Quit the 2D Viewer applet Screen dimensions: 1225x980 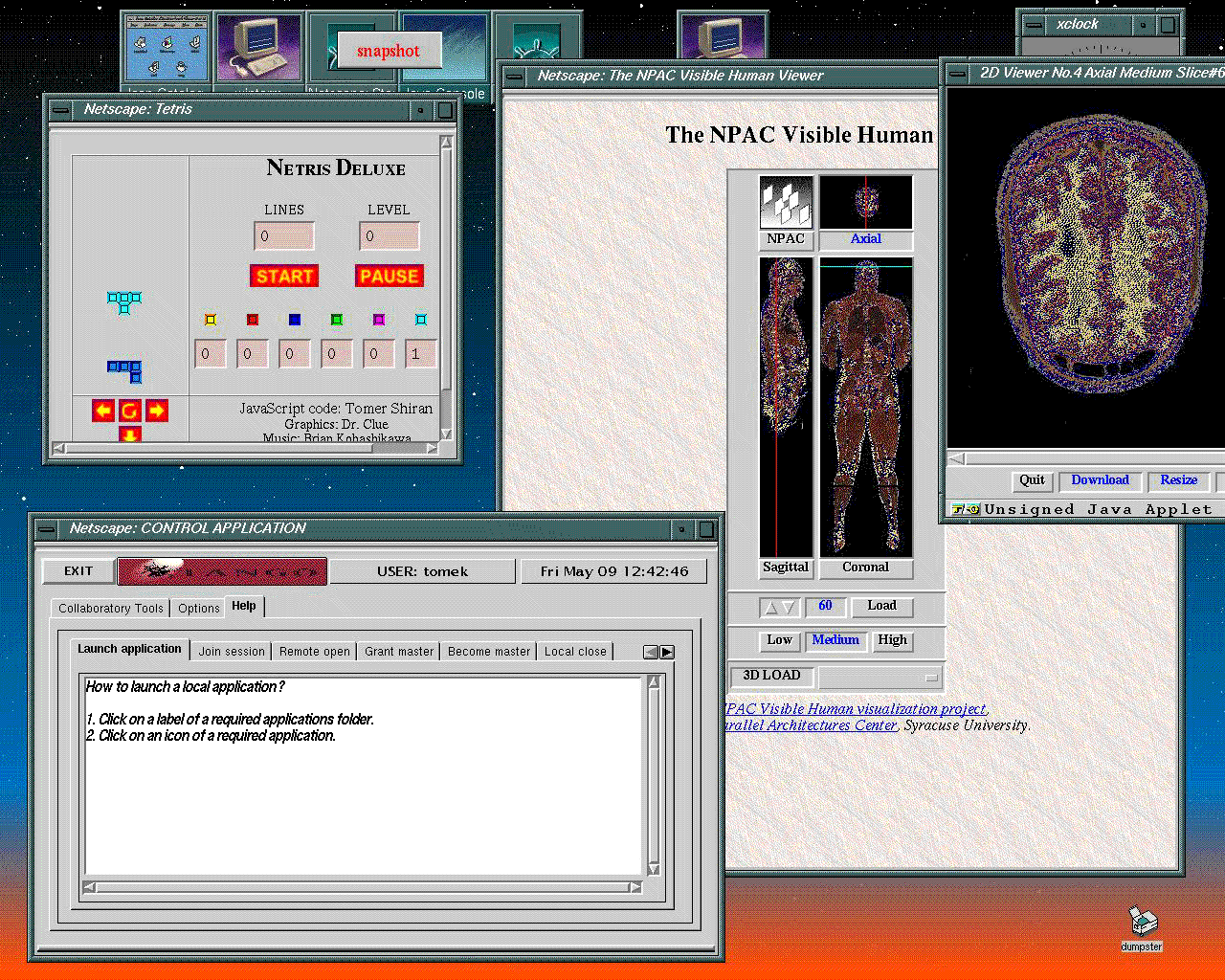tap(1033, 480)
